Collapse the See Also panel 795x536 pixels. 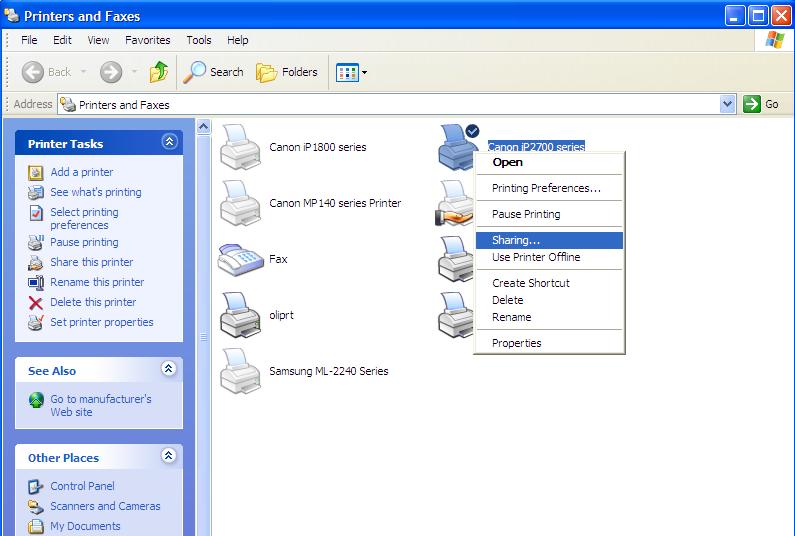tap(169, 369)
